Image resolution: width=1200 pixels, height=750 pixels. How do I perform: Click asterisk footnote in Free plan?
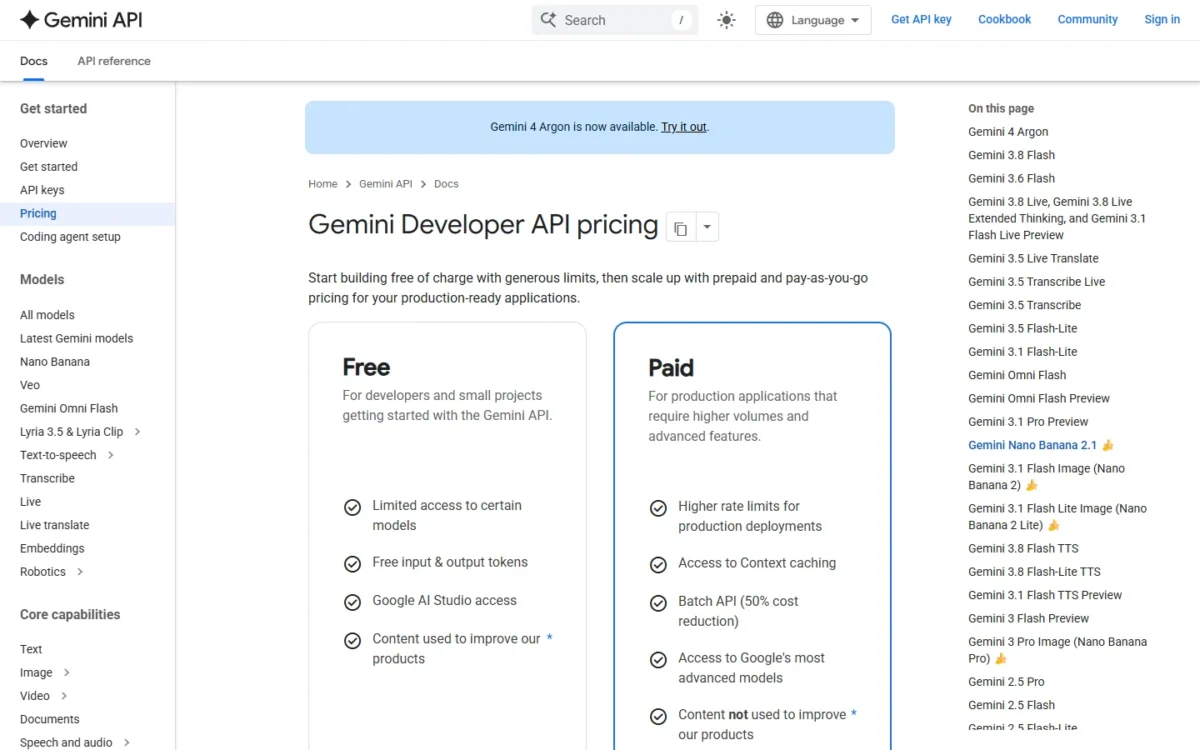[x=549, y=638]
